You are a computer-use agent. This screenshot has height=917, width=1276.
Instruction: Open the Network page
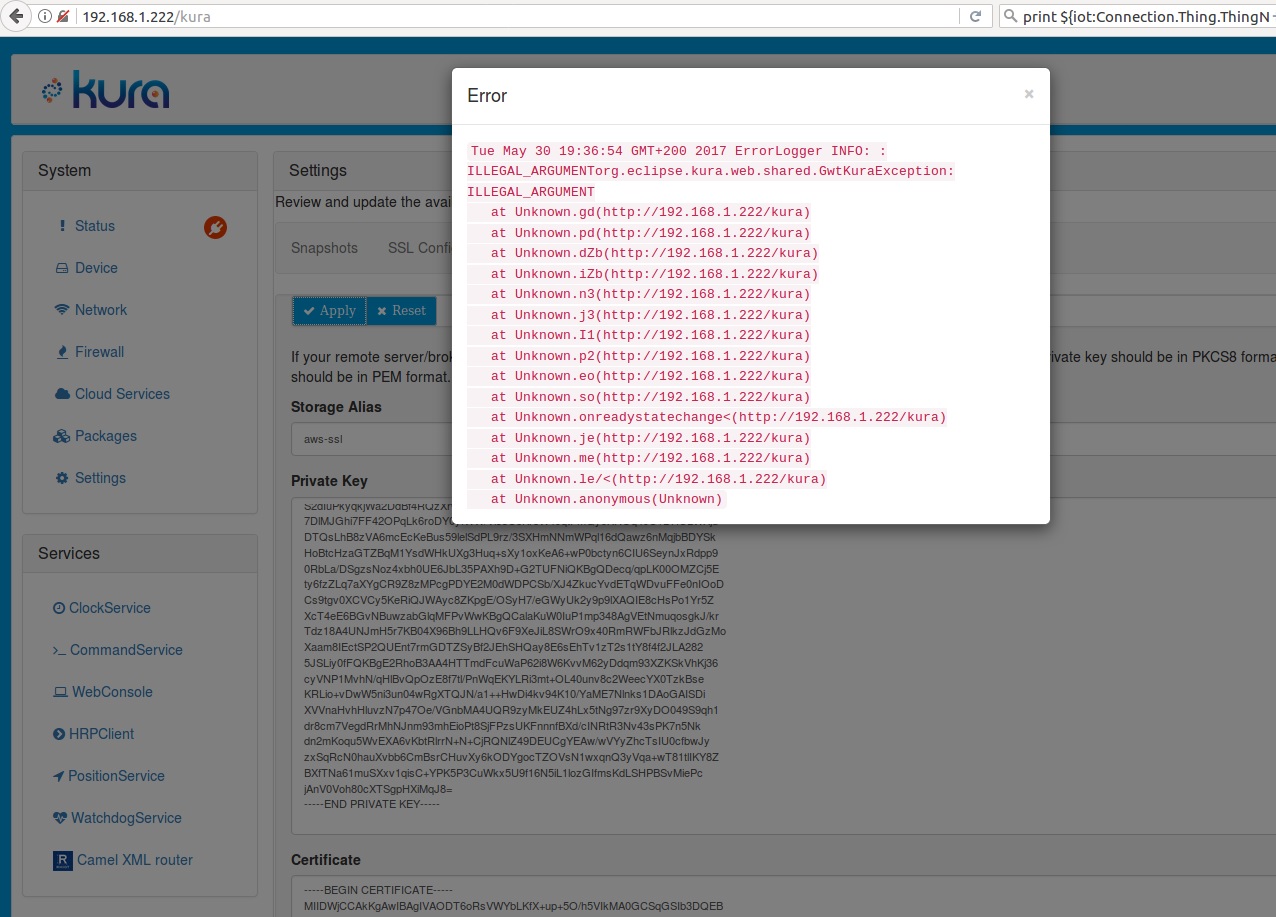pyautogui.click(x=101, y=310)
